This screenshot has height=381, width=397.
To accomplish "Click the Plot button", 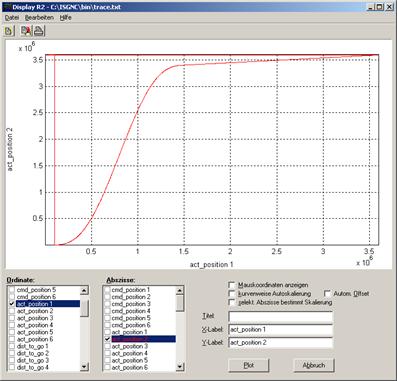I will 249,365.
